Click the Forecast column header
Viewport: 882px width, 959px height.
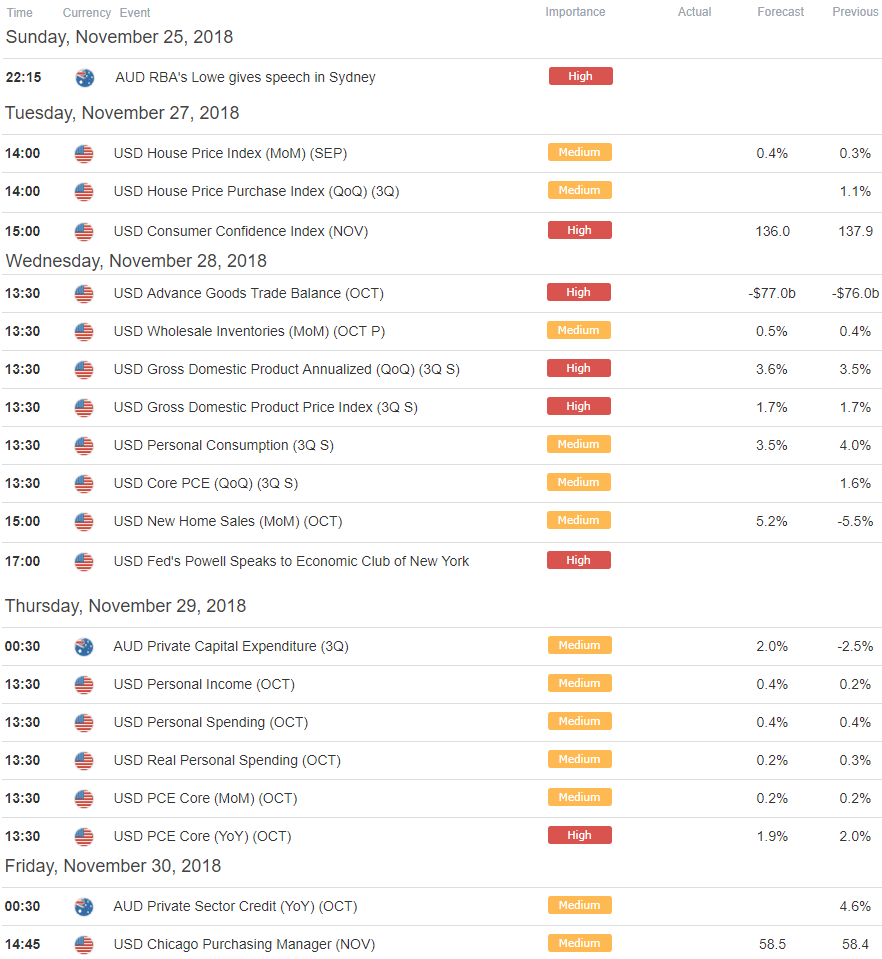pos(780,12)
